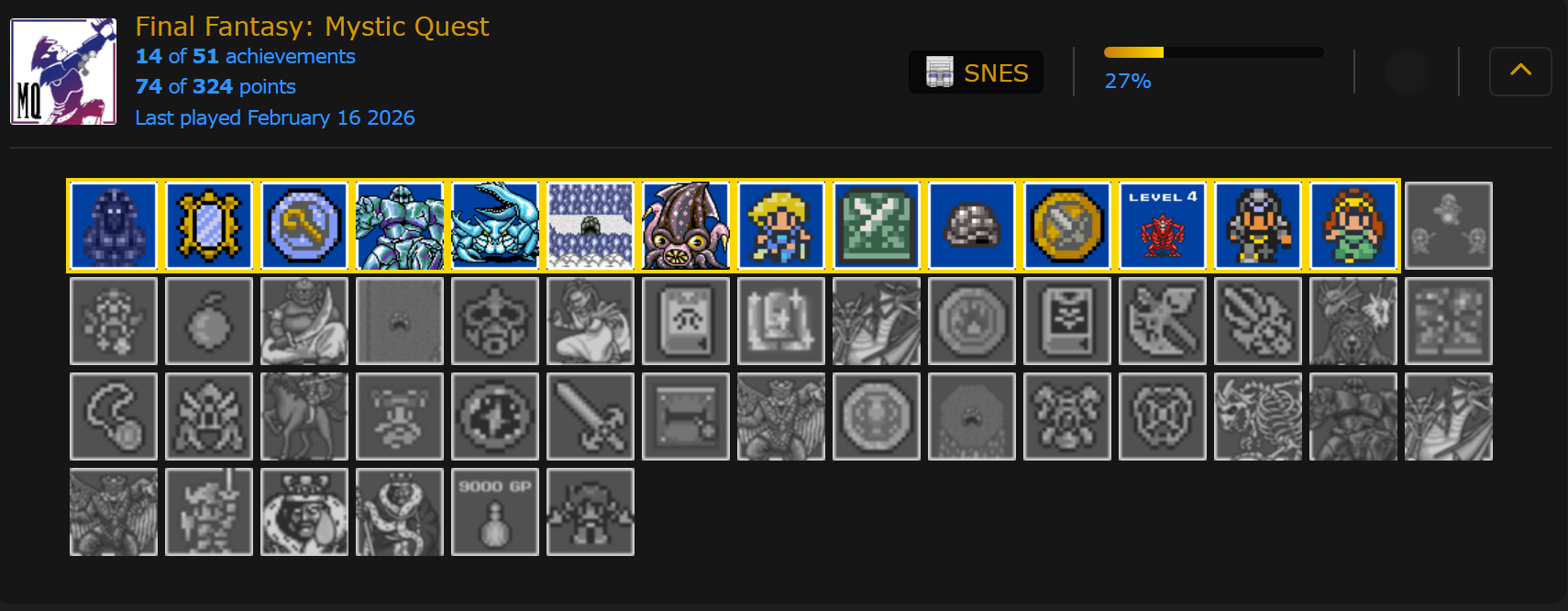Select the SNES console badge
1568x611 pixels.
(x=976, y=72)
